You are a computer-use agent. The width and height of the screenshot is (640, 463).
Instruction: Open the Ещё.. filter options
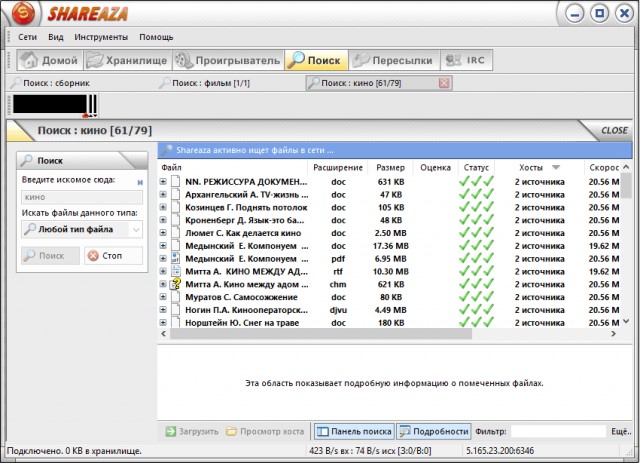621,432
